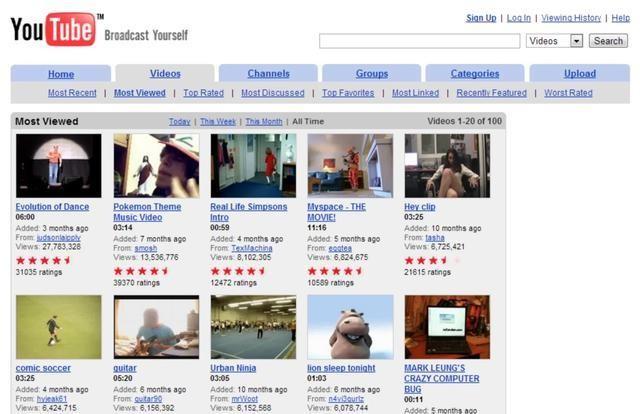The image size is (640, 414).
Task: Open uploader eggtea's profile link
Action: click(340, 248)
